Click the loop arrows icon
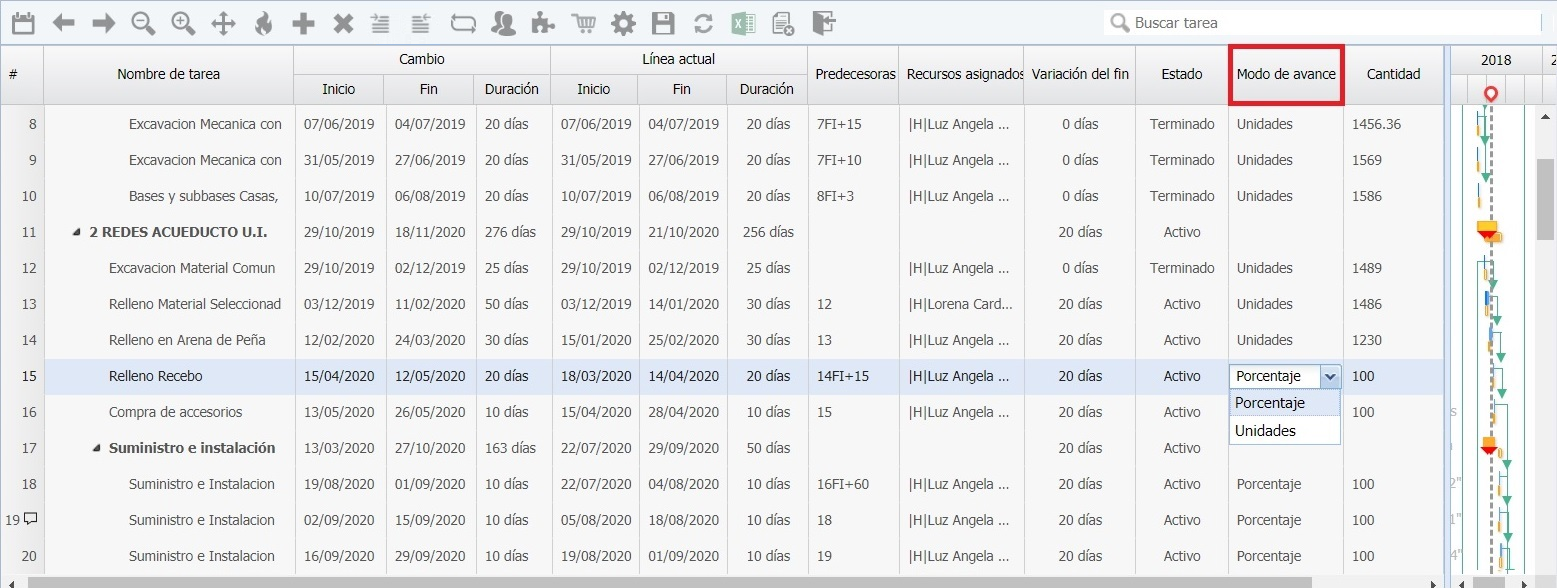1557x588 pixels. pos(464,23)
